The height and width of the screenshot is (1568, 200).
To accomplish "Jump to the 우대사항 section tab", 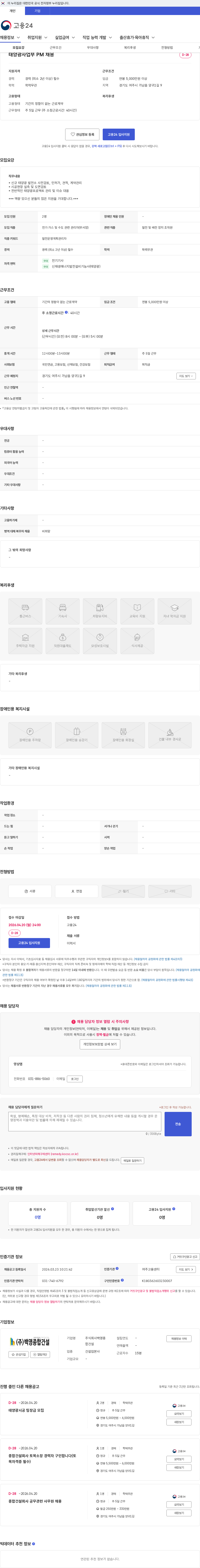I will 92,48.
